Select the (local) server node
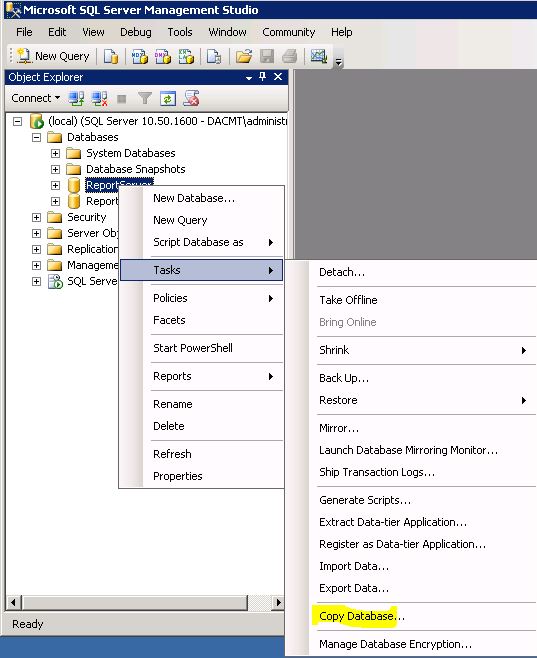The width and height of the screenshot is (537, 658). (168, 121)
